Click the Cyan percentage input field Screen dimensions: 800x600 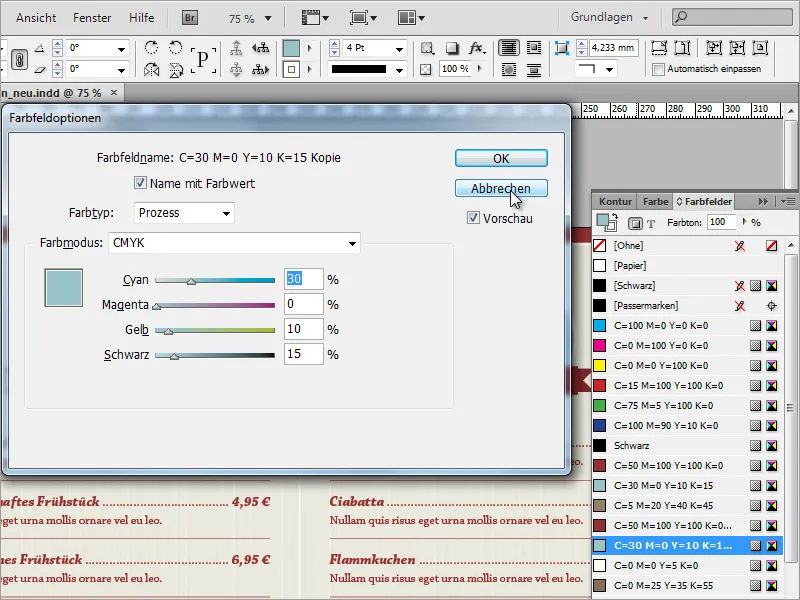pyautogui.click(x=304, y=279)
